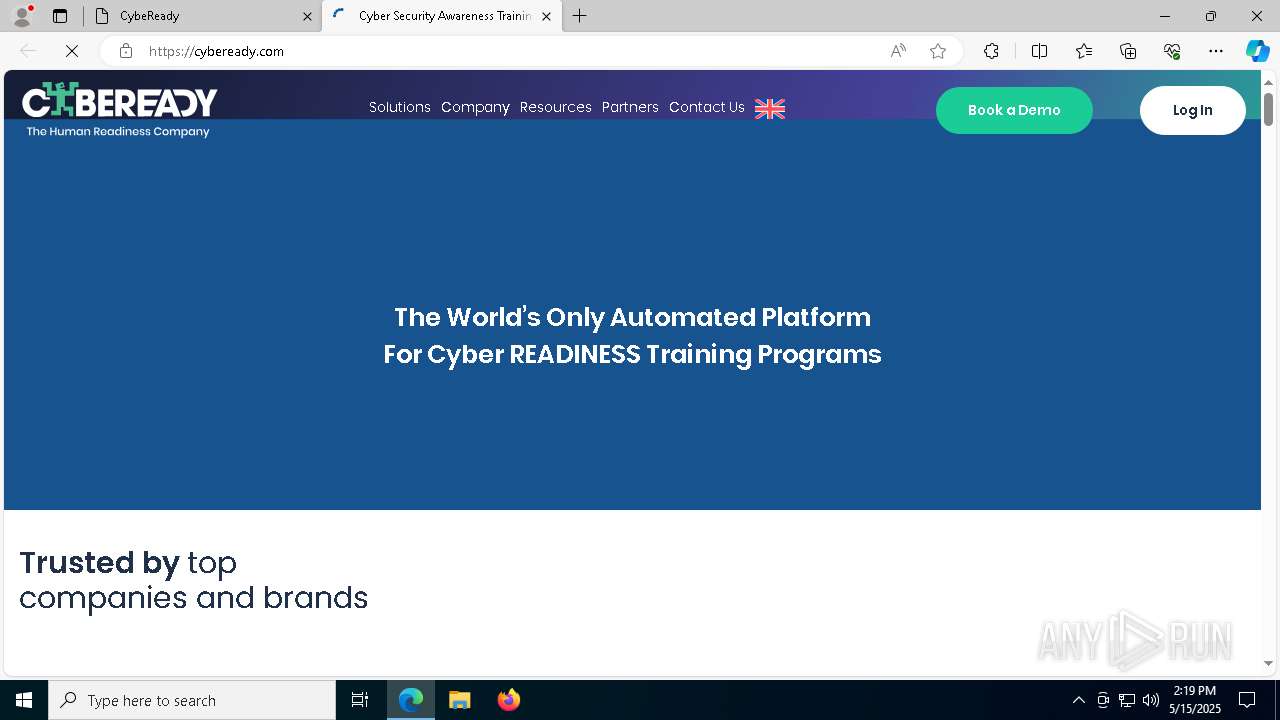Open Settings and more menu
The image size is (1280, 720).
click(x=1216, y=51)
